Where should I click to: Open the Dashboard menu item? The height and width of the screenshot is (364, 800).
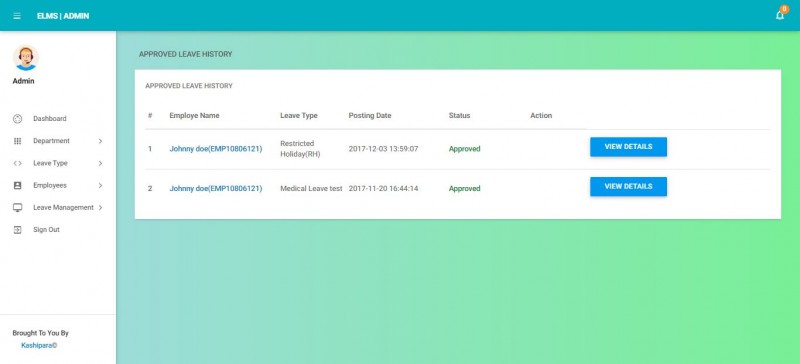pyautogui.click(x=50, y=118)
